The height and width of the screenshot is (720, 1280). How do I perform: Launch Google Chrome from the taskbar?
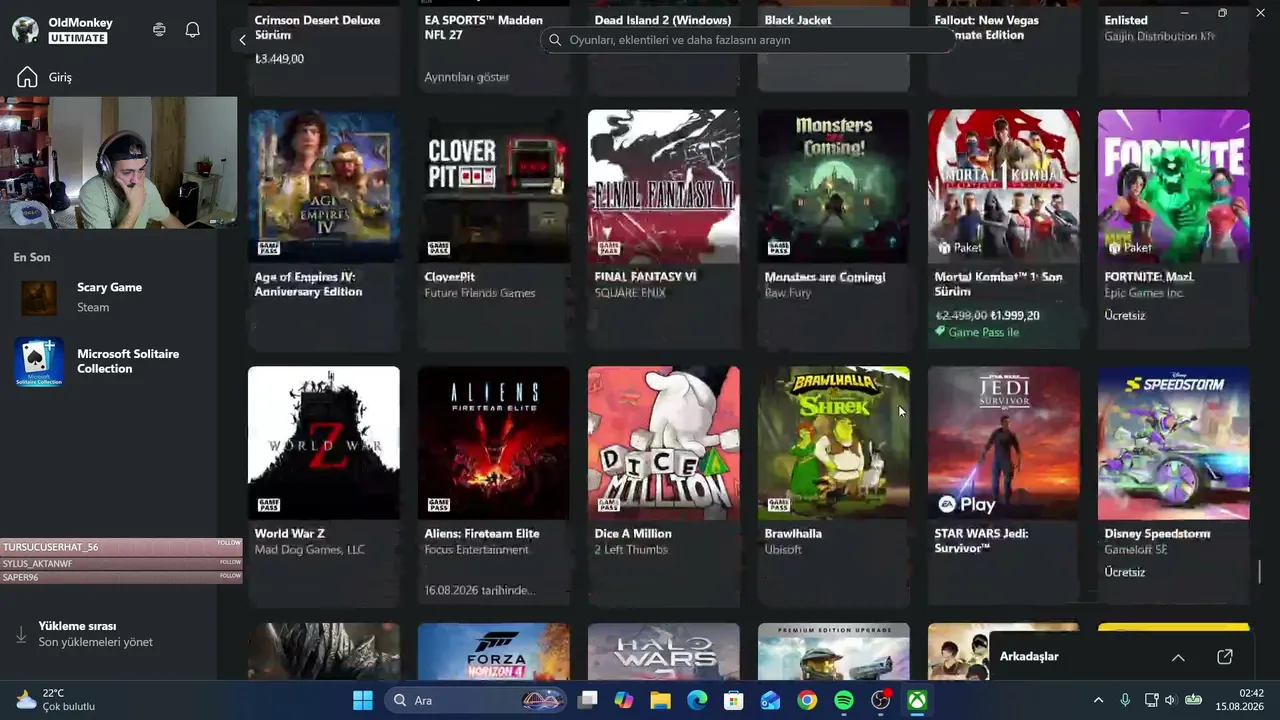(x=807, y=700)
